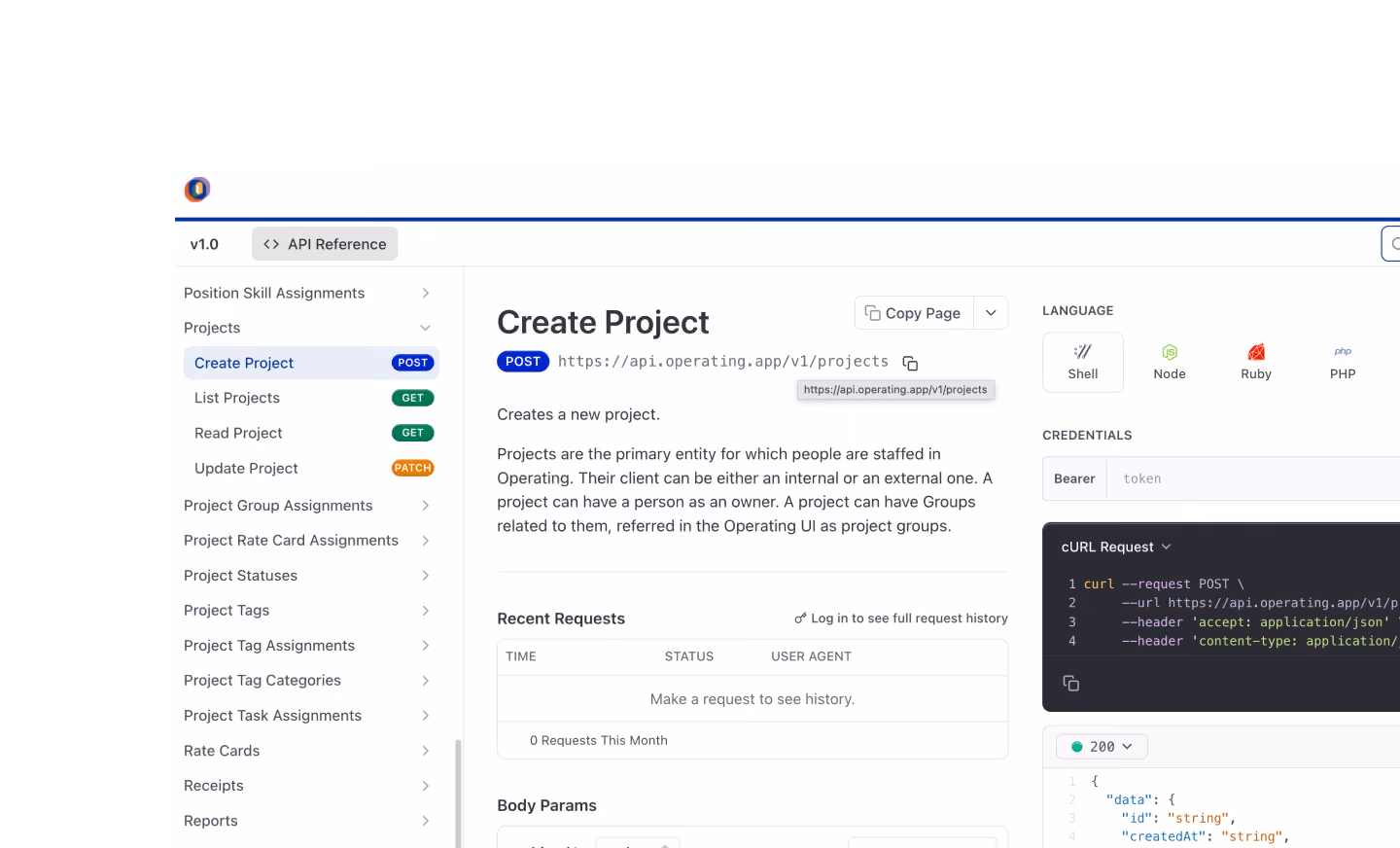Image resolution: width=1400 pixels, height=848 pixels.
Task: Expand Rate Cards section
Action: (x=425, y=751)
